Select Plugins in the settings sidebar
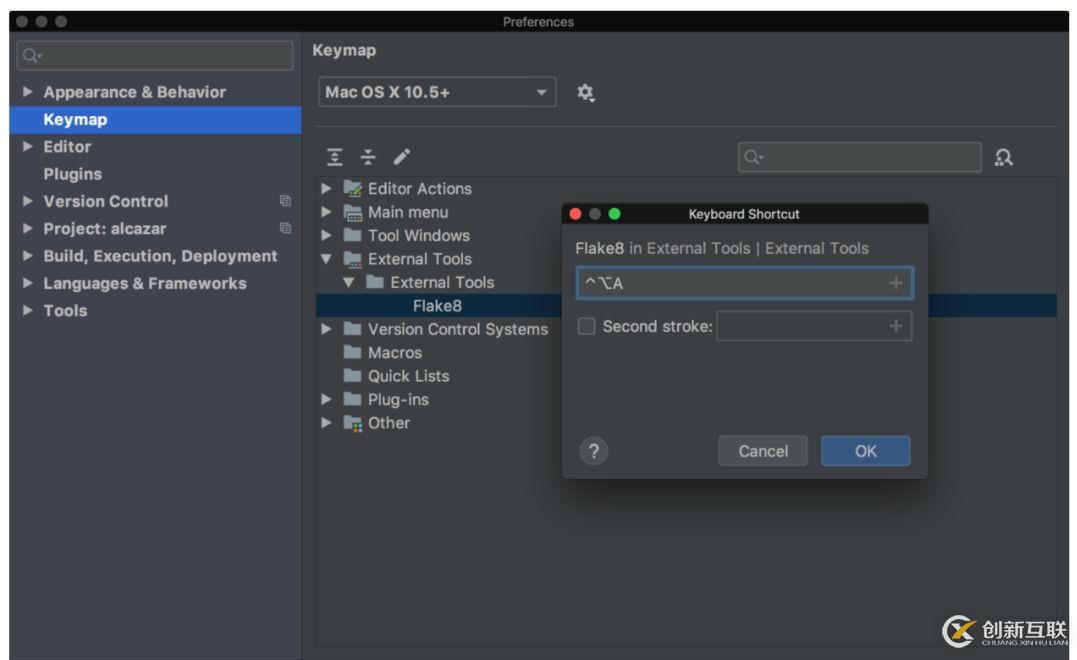This screenshot has width=1077, height=660. pos(72,174)
